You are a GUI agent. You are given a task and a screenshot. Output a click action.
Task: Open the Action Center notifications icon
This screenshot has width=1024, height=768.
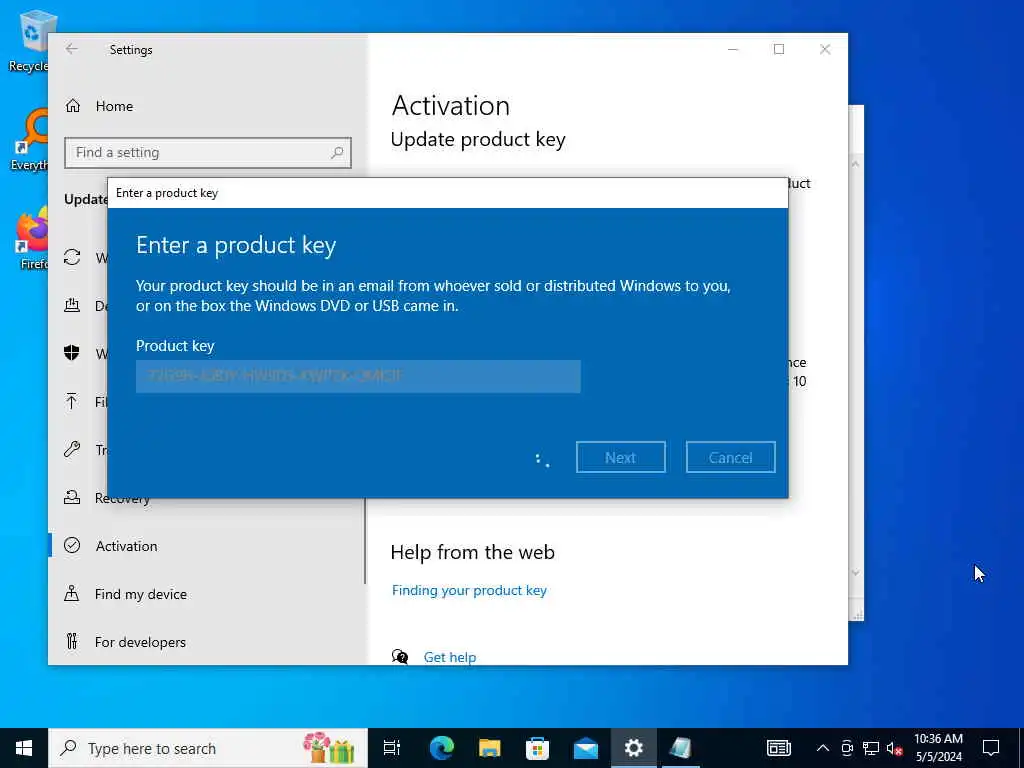click(991, 748)
